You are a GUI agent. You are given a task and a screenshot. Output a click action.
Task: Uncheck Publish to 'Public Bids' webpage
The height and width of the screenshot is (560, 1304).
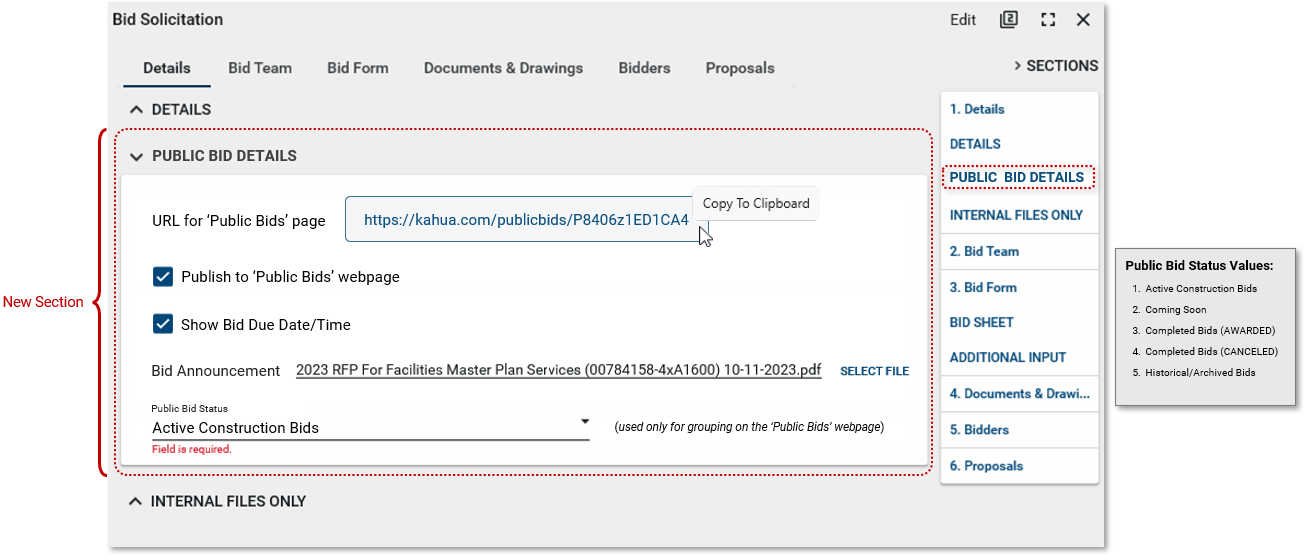tap(163, 277)
